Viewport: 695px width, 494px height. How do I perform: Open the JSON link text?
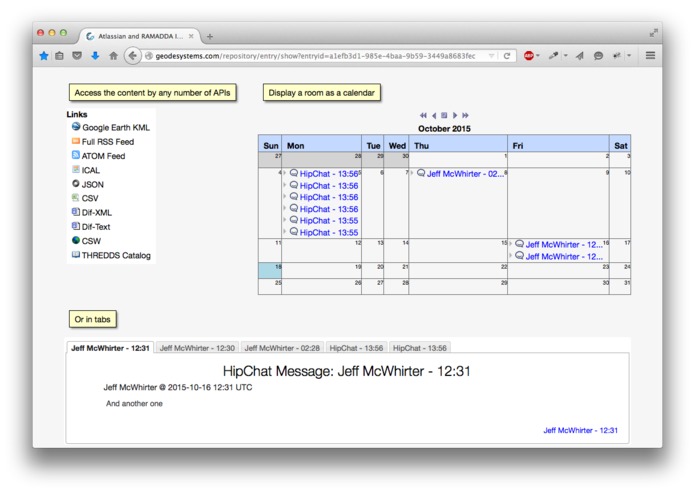93,184
